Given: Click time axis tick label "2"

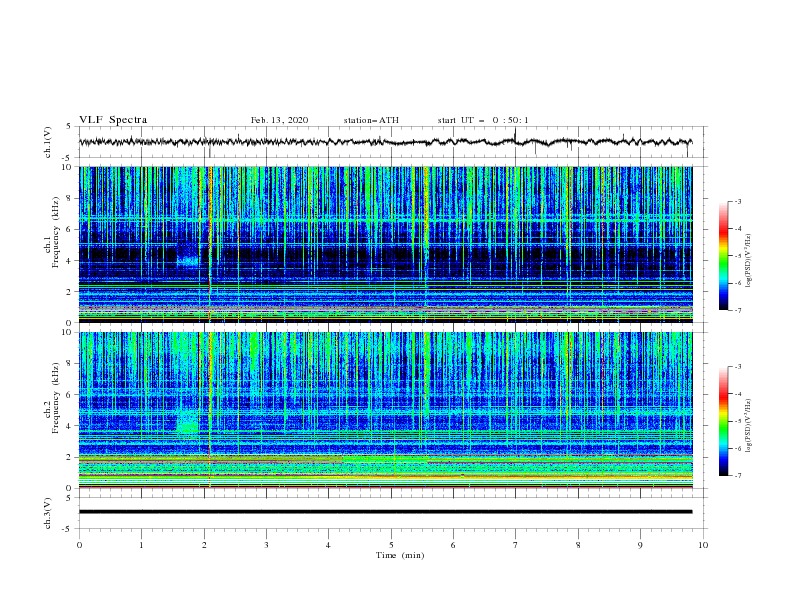Looking at the screenshot, I should [x=204, y=545].
